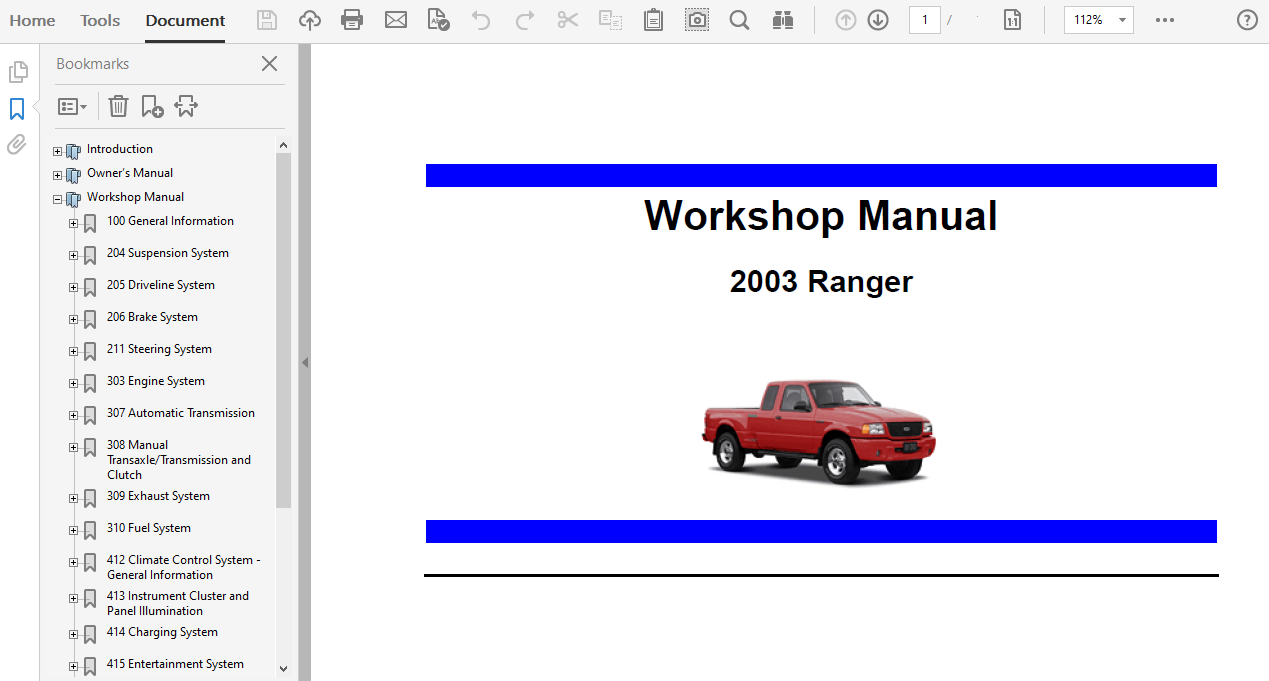Click the Send by email envelope icon
The height and width of the screenshot is (681, 1269).
[396, 20]
